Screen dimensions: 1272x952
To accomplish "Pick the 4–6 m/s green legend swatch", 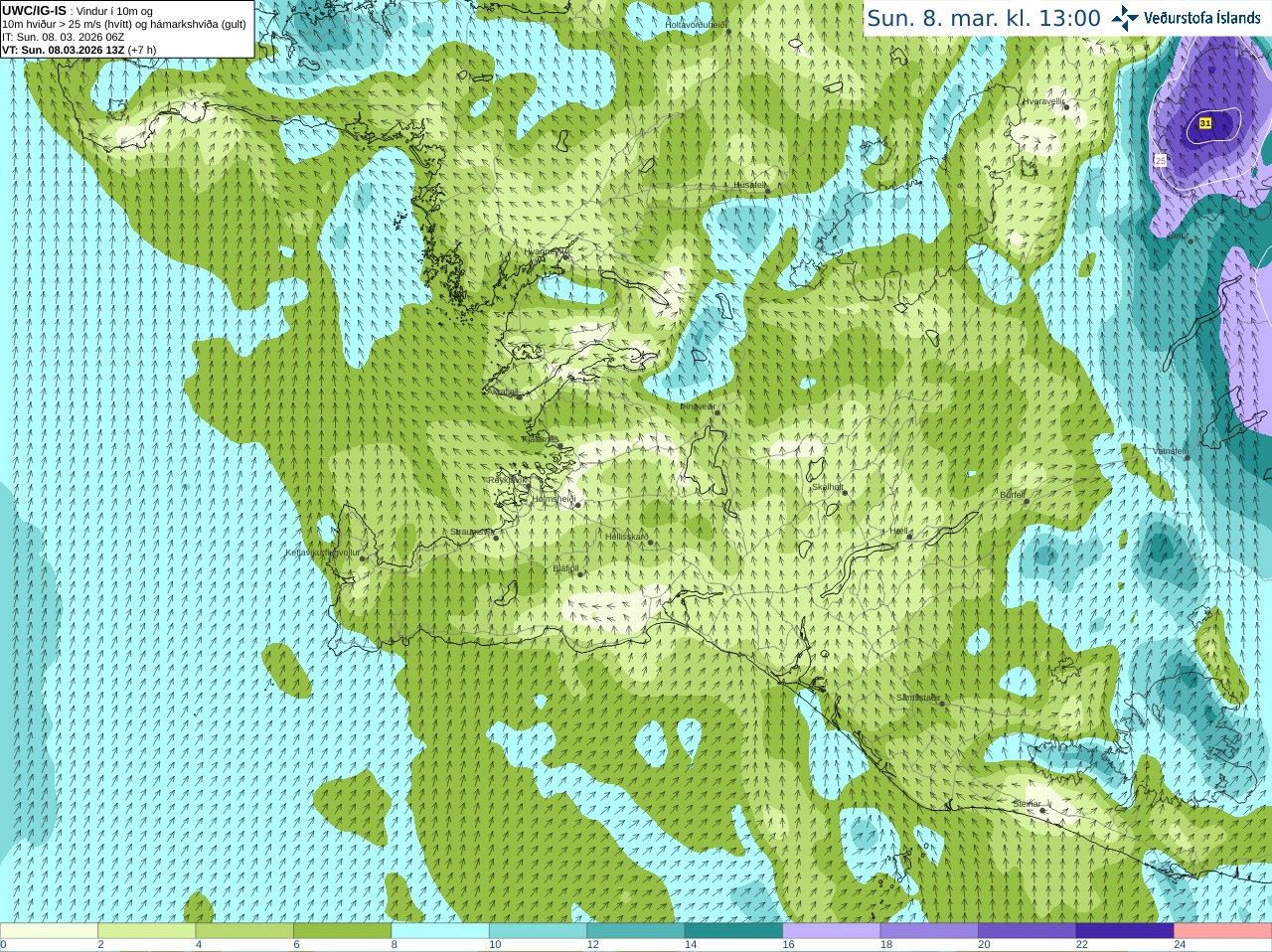I will [244, 931].
